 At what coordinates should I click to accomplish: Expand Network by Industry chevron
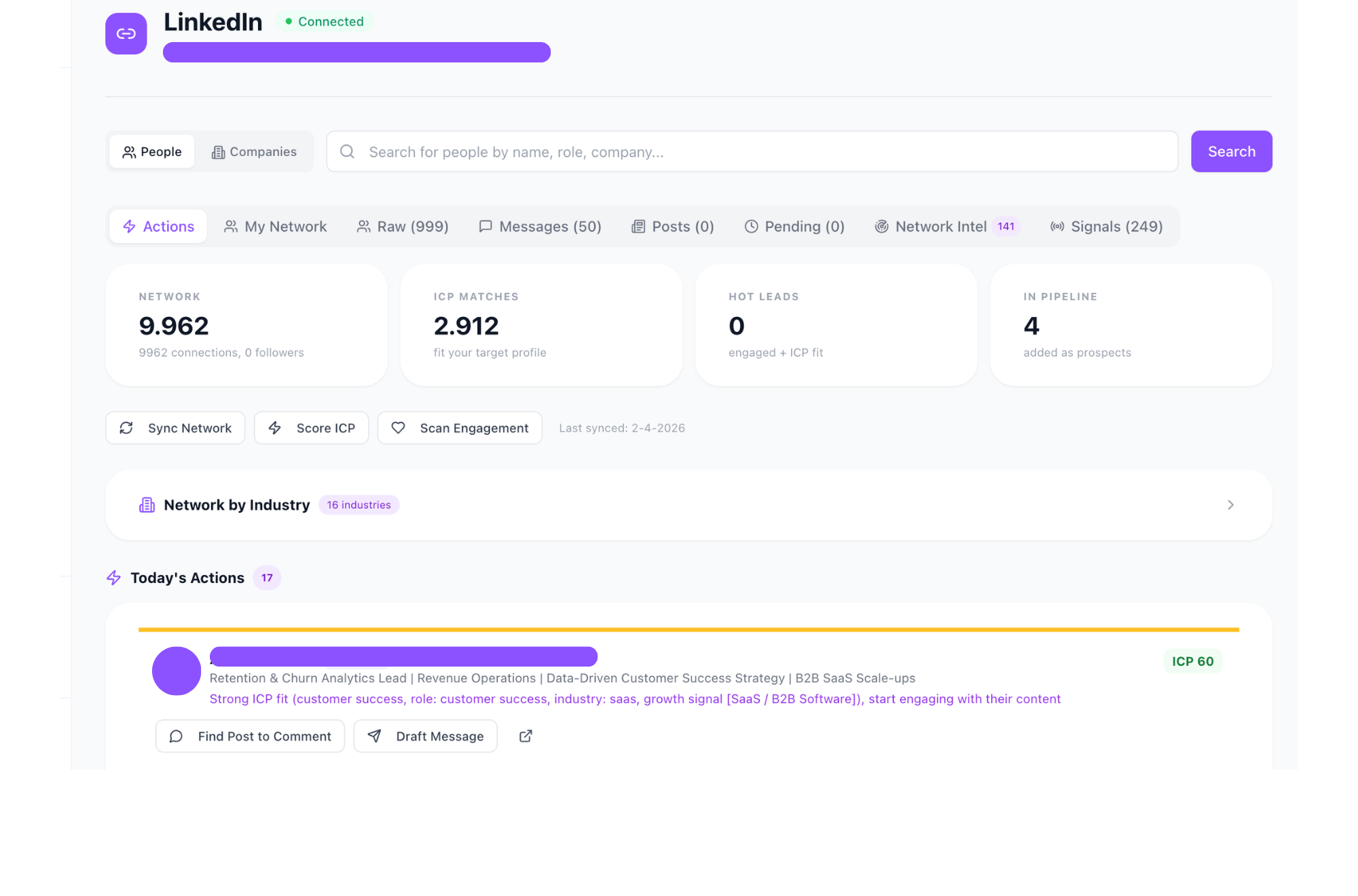point(1230,504)
